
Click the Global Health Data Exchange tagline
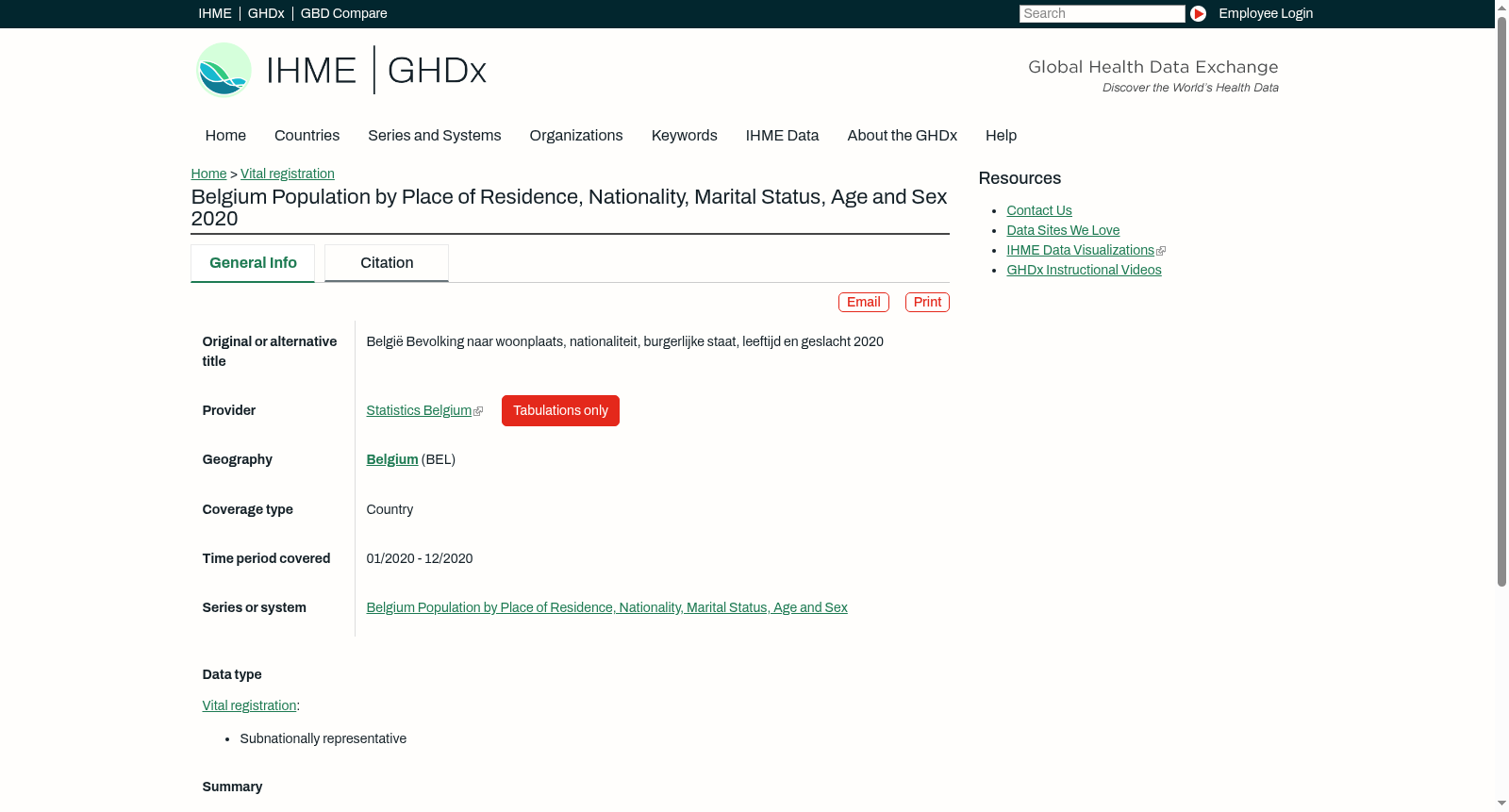1153,67
